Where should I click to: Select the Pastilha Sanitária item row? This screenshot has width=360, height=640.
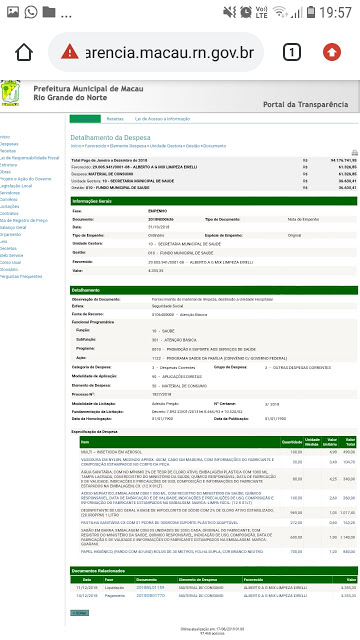coord(218,522)
